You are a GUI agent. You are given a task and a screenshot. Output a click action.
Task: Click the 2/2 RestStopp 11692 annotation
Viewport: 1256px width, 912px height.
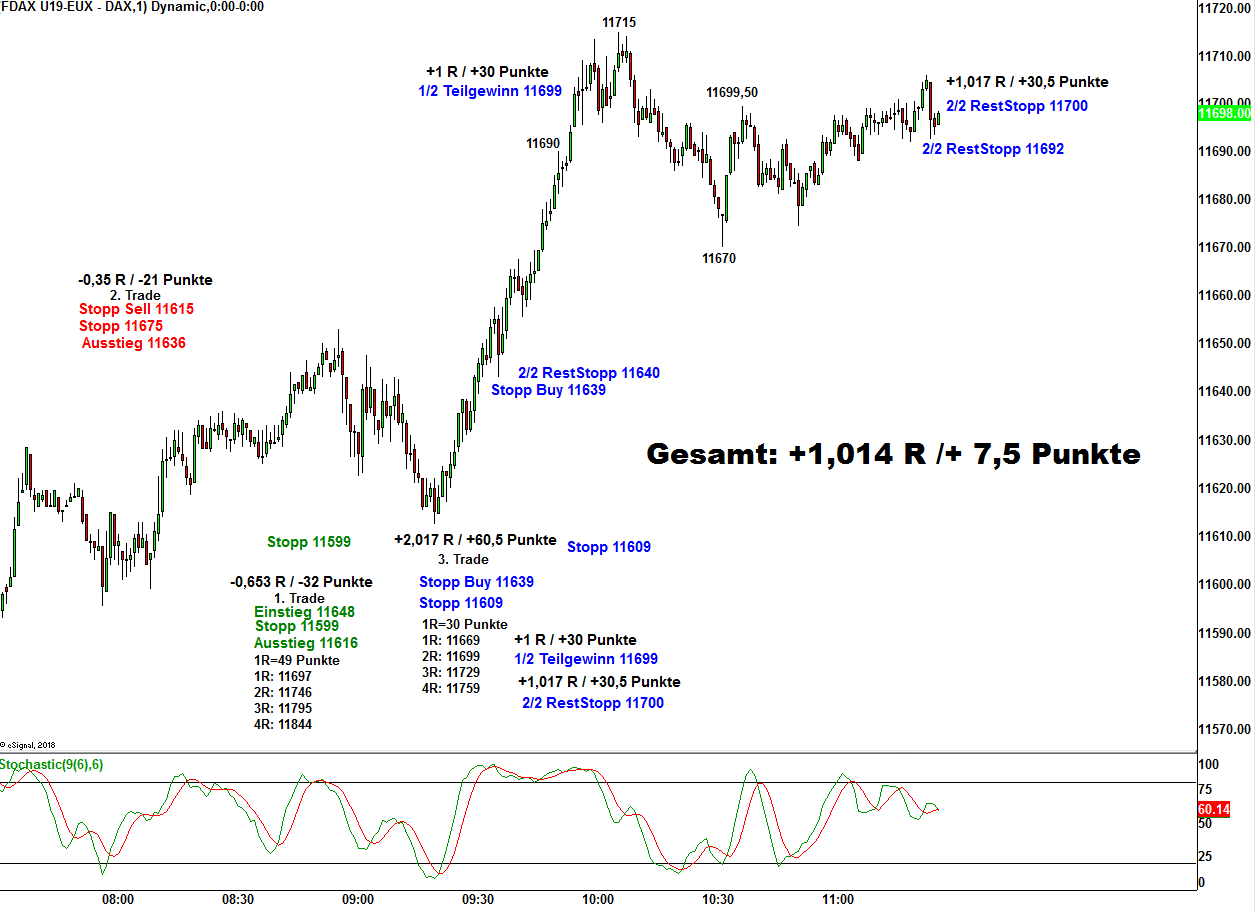[x=992, y=149]
